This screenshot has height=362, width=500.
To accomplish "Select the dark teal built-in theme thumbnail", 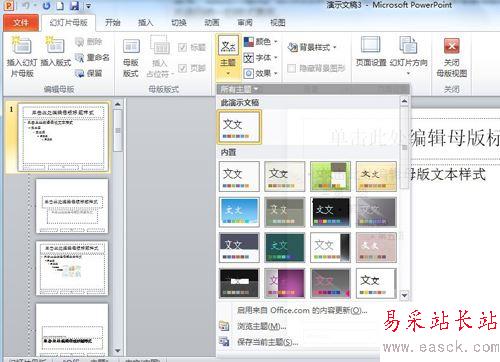I will pyautogui.click(x=285, y=247).
